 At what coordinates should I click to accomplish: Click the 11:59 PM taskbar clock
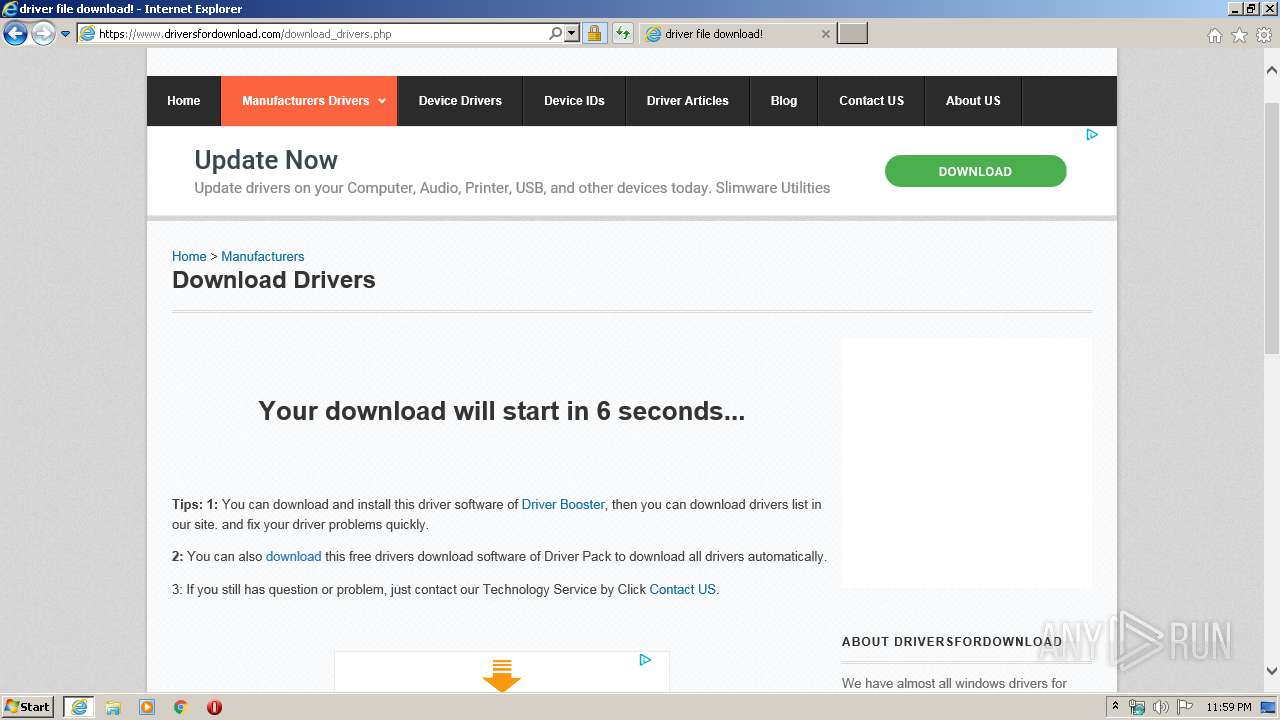tap(1229, 707)
